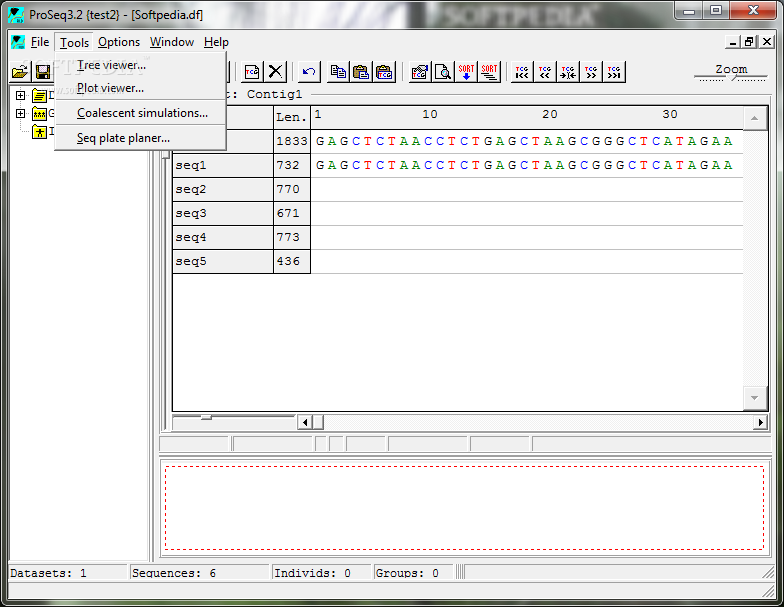Viewport: 784px width, 607px height.
Task: Expand the second tree node (groups)
Action: tap(20, 114)
